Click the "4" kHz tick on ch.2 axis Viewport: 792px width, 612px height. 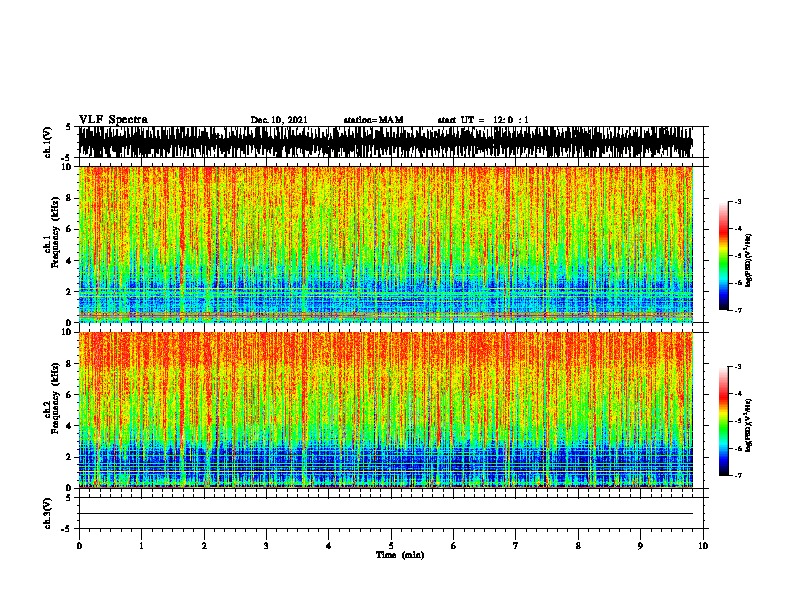click(69, 426)
